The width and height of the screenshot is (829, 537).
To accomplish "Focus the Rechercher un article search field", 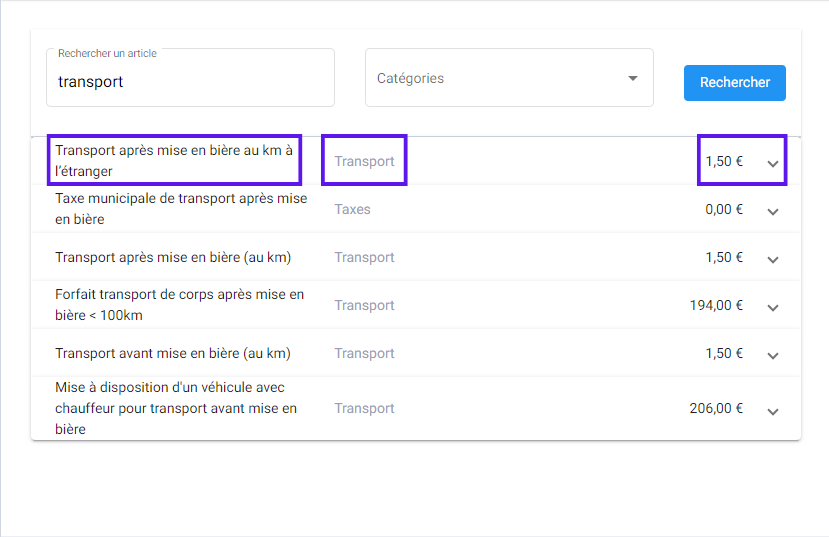I will pyautogui.click(x=190, y=78).
